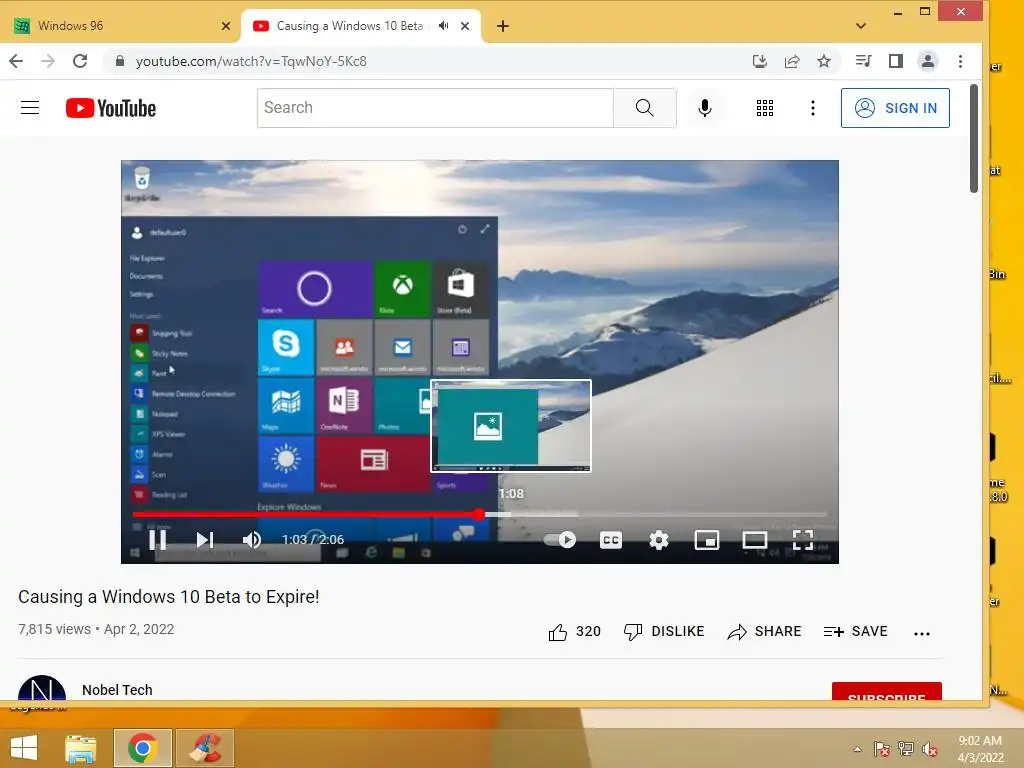The image size is (1024, 768).
Task: Open YouTube settings three-dot menu
Action: tap(813, 108)
